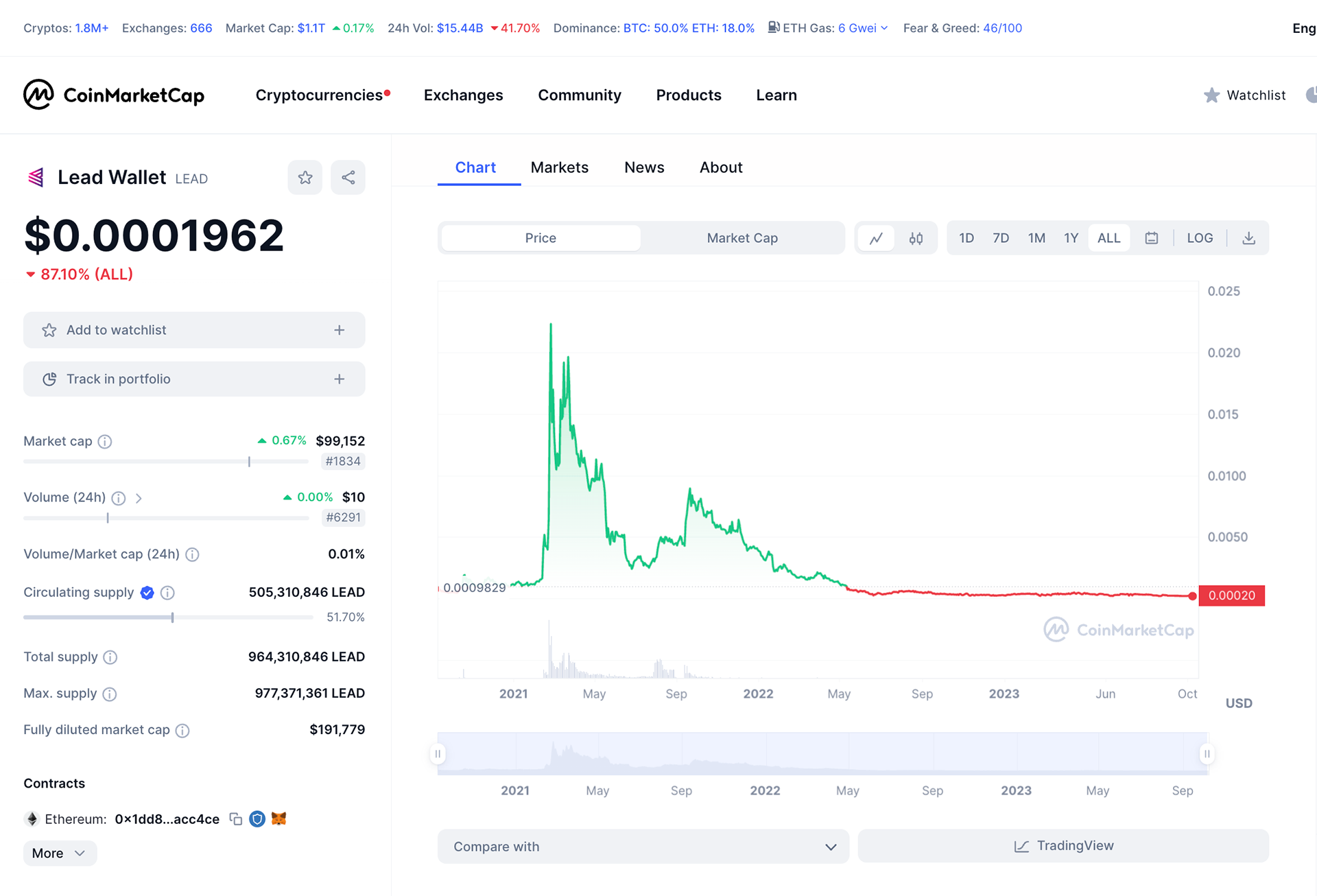Screen dimensions: 1317x896
Task: Click the CoinMarketCap logo
Action: point(114,95)
